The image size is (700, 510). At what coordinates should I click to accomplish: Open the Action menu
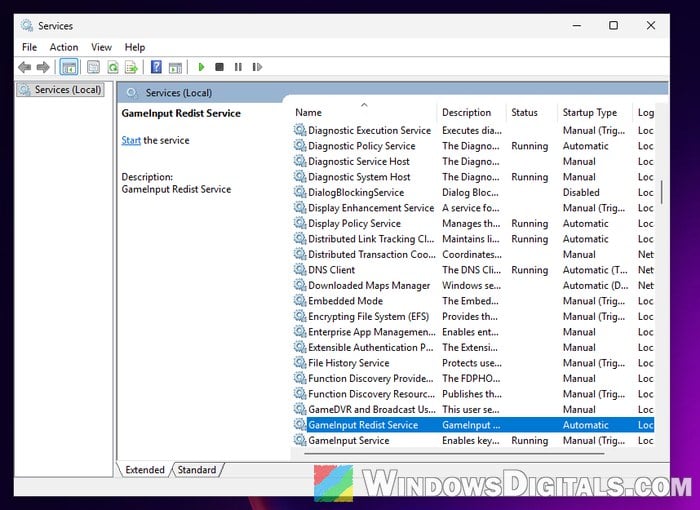tap(64, 47)
